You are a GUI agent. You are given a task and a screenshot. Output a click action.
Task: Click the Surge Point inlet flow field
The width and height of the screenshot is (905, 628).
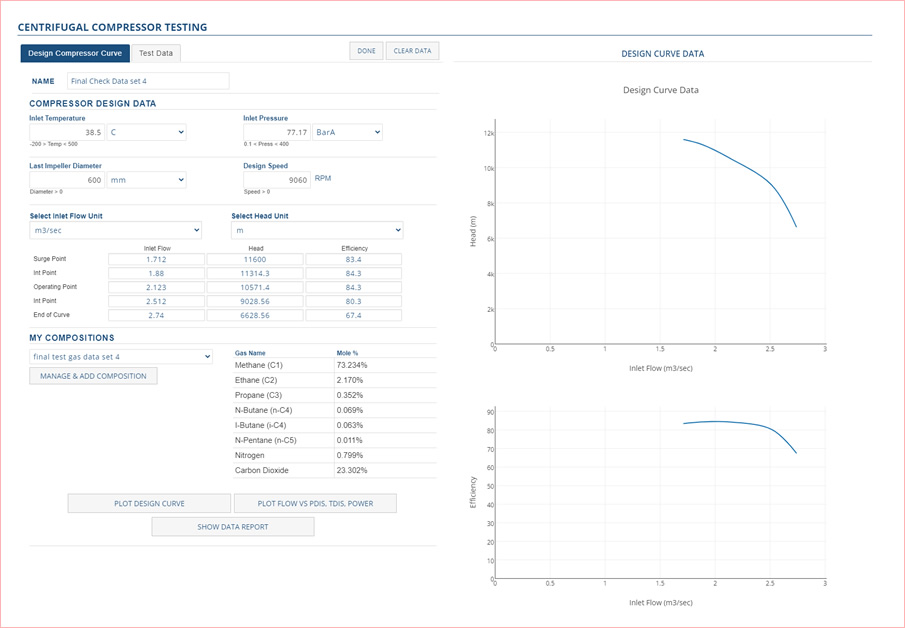156,260
